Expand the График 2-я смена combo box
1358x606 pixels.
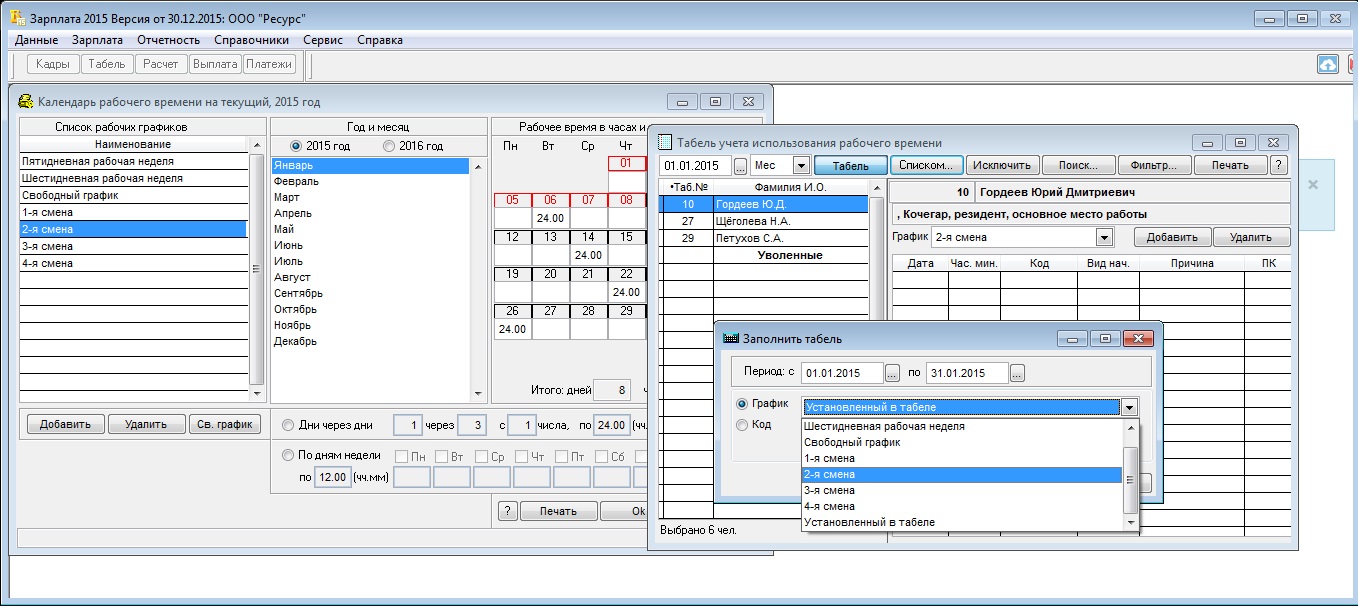[1104, 238]
